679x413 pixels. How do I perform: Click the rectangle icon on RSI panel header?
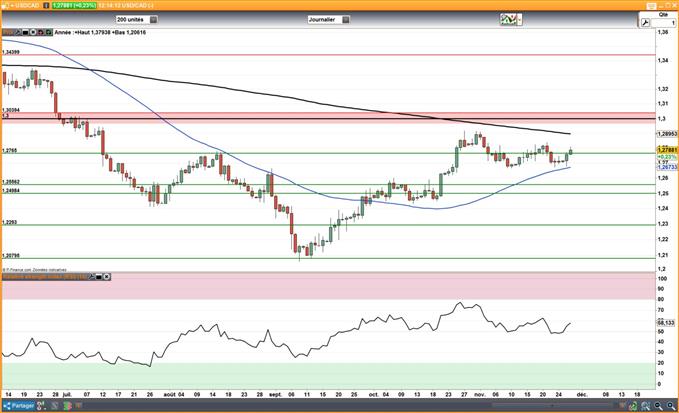[x=99, y=276]
